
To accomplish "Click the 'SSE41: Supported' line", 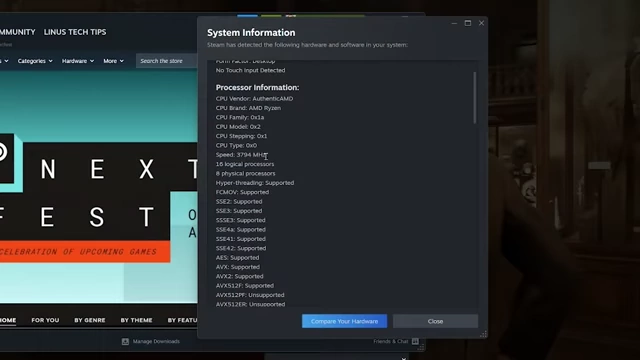I will pyautogui.click(x=240, y=239).
